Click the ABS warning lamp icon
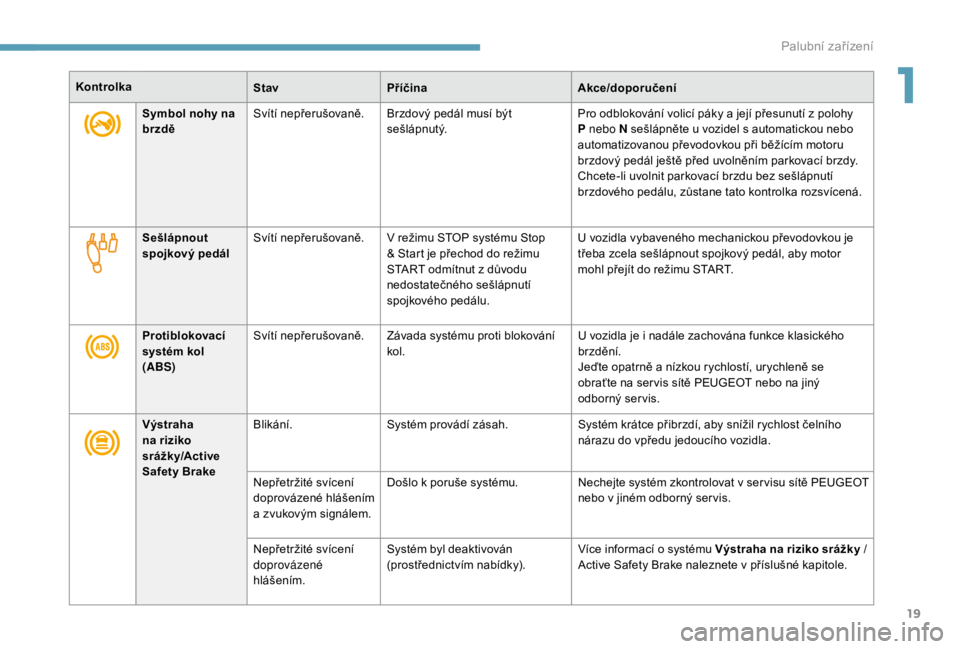Viewport: 960px width, 649px height. point(102,347)
